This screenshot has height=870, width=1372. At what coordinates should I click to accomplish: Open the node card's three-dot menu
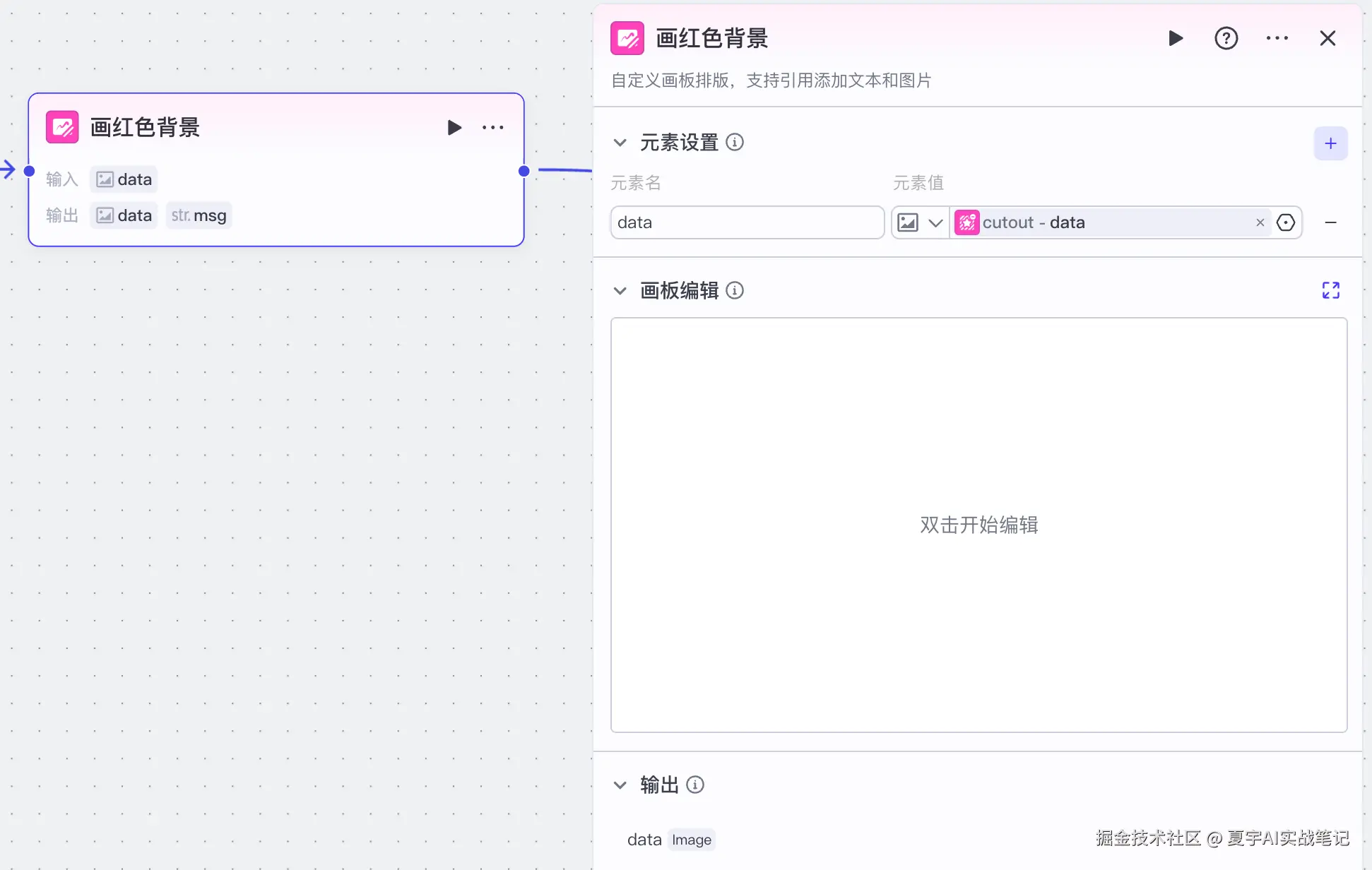[x=492, y=128]
